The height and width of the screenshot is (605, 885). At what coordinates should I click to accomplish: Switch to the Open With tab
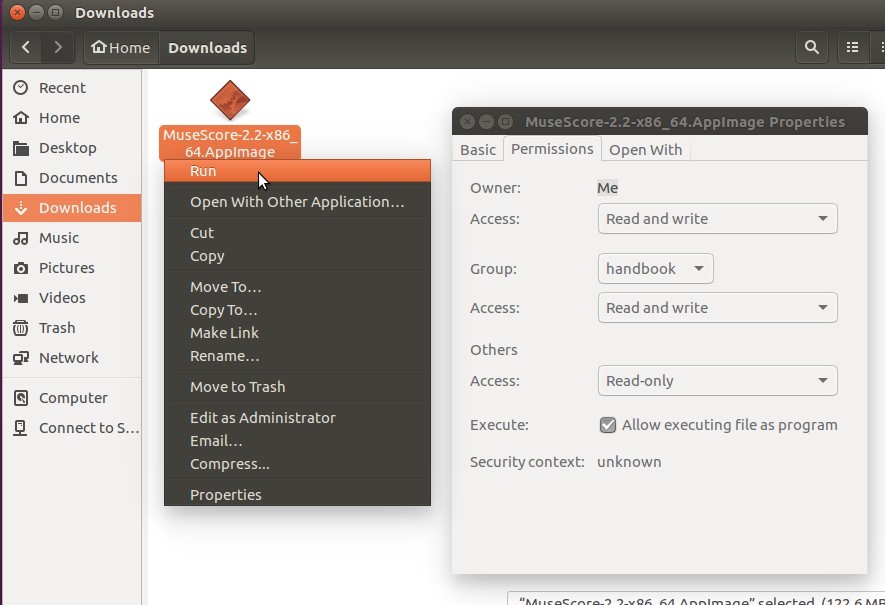[645, 149]
